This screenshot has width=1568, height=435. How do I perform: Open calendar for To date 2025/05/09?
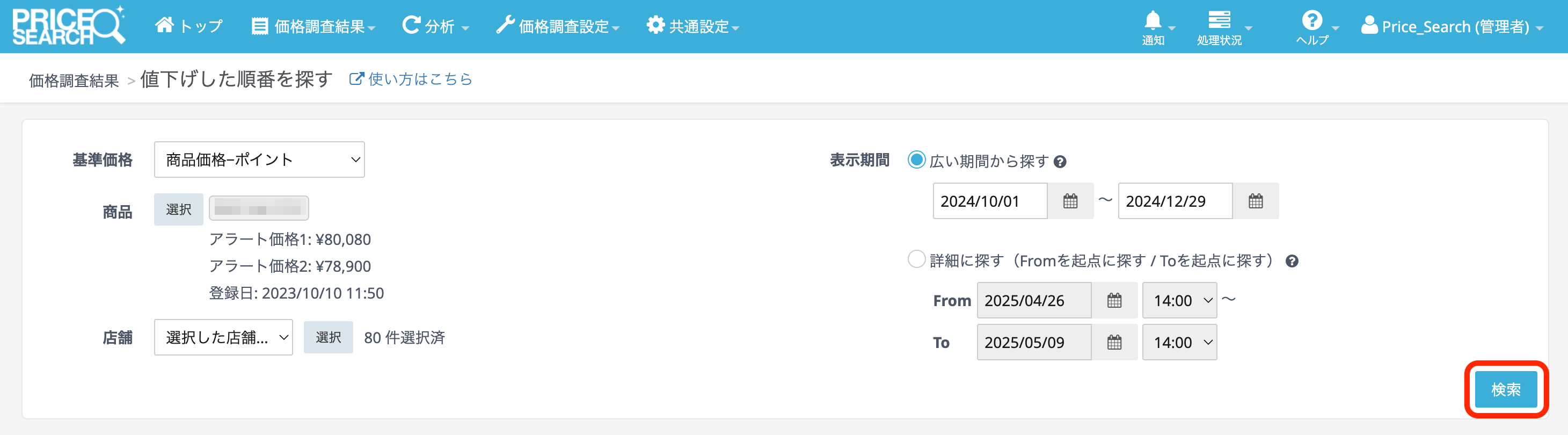click(1114, 343)
